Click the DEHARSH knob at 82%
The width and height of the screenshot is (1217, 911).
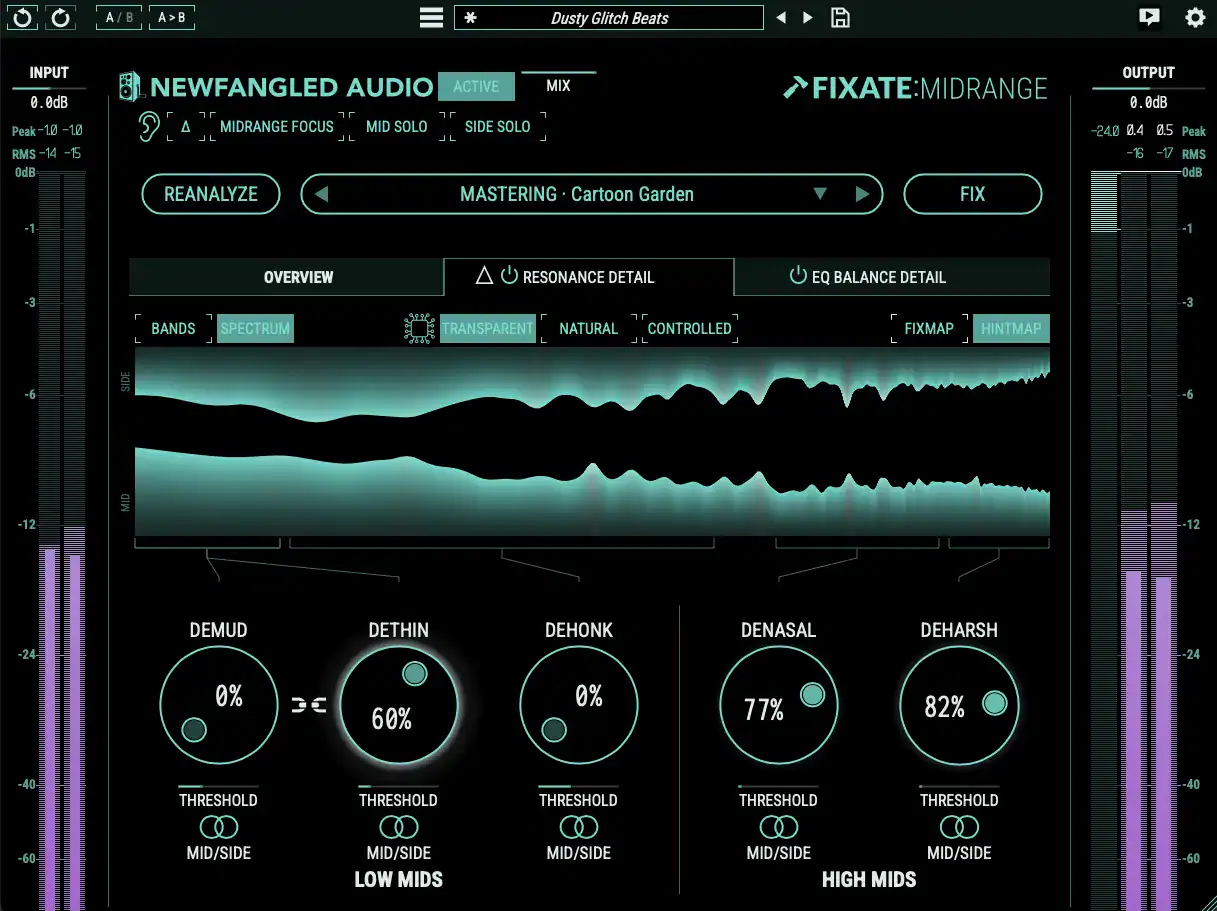[959, 705]
